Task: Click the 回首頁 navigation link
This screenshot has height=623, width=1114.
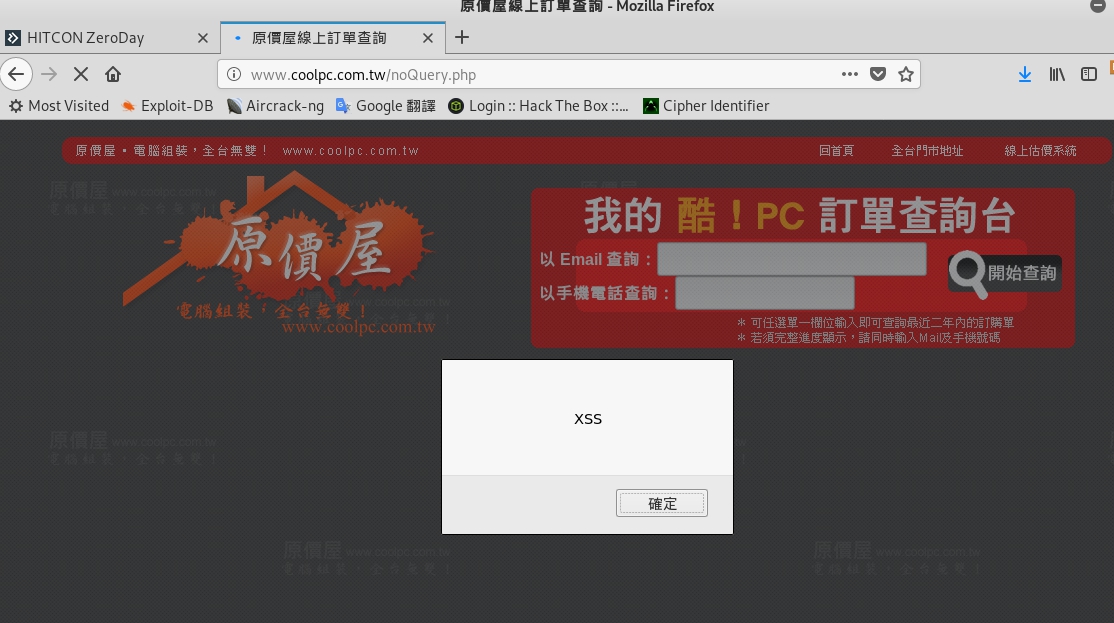Action: click(836, 151)
